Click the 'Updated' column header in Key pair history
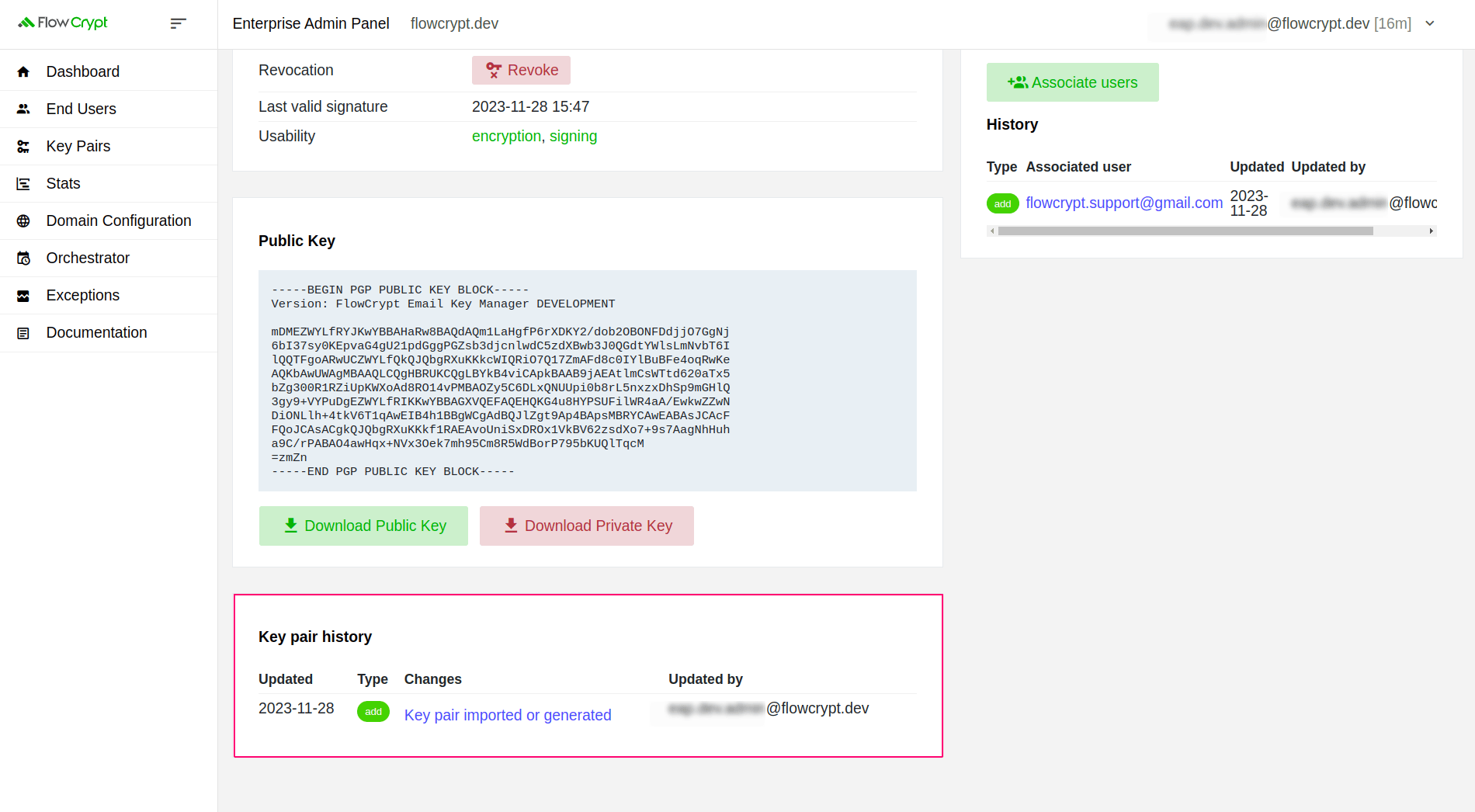 coord(286,679)
